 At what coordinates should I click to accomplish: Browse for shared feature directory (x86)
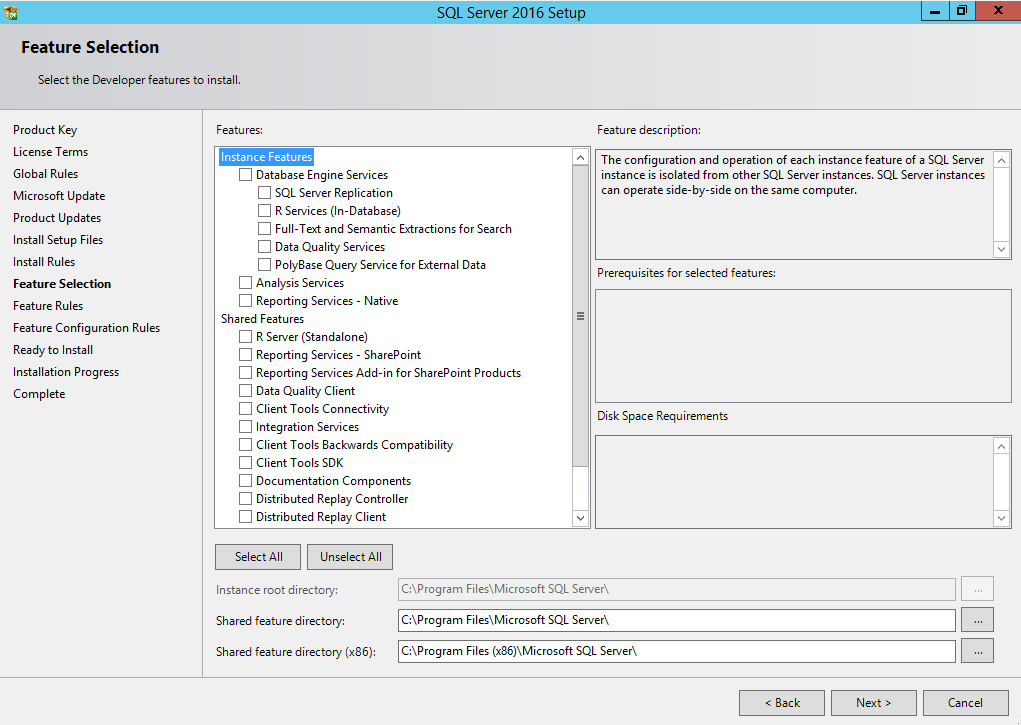coord(977,651)
